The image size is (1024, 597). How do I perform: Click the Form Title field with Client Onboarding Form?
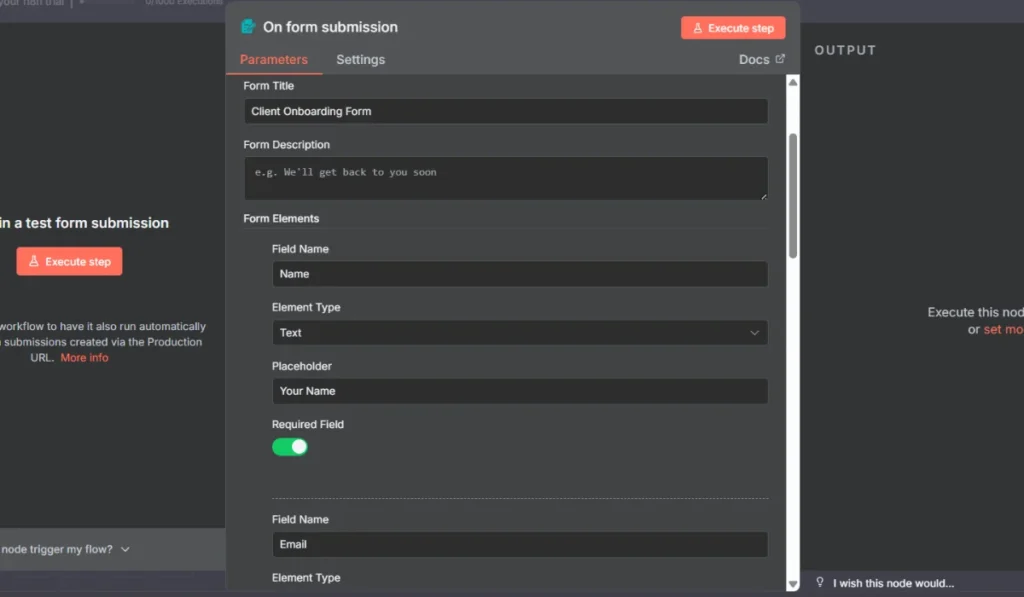point(505,111)
